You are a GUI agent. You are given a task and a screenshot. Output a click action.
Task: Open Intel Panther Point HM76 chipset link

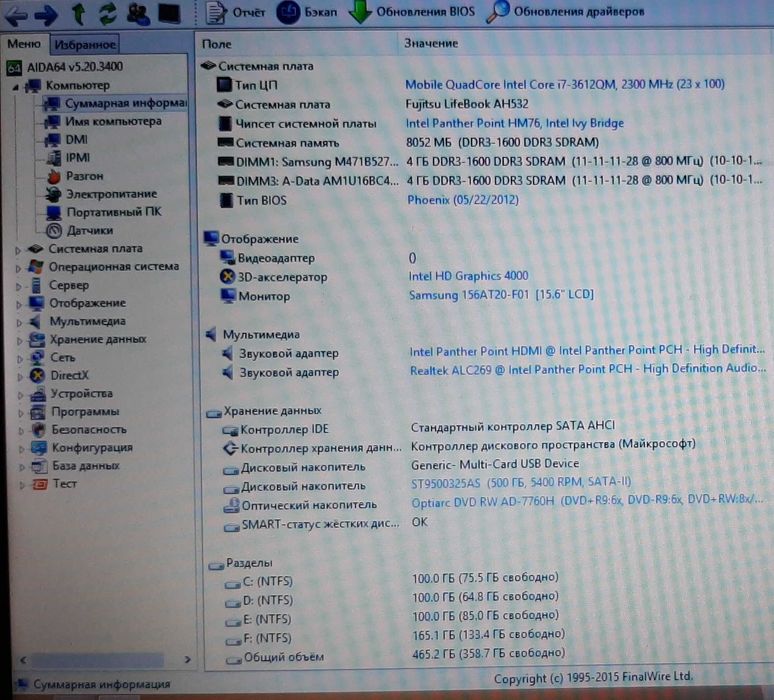514,123
